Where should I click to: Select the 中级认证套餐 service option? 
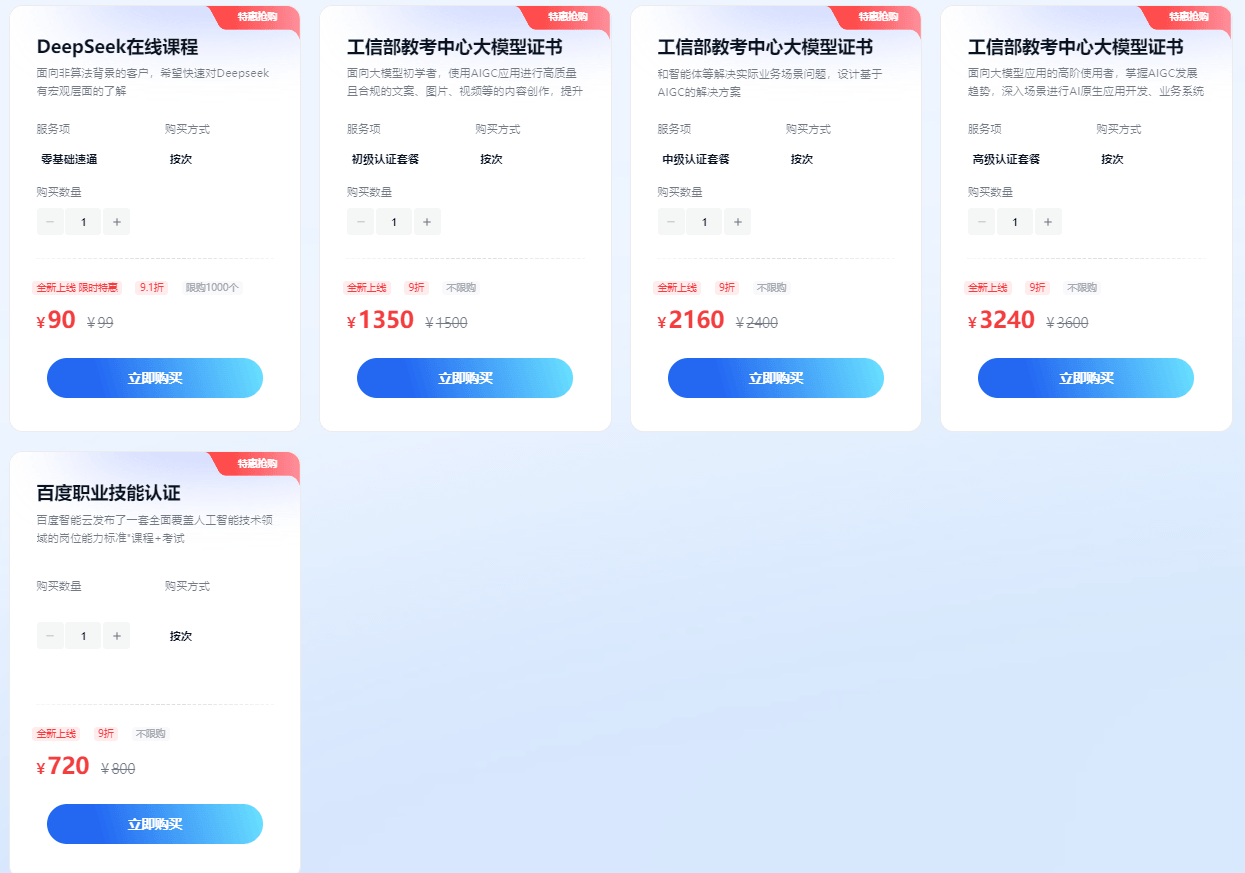coord(696,159)
